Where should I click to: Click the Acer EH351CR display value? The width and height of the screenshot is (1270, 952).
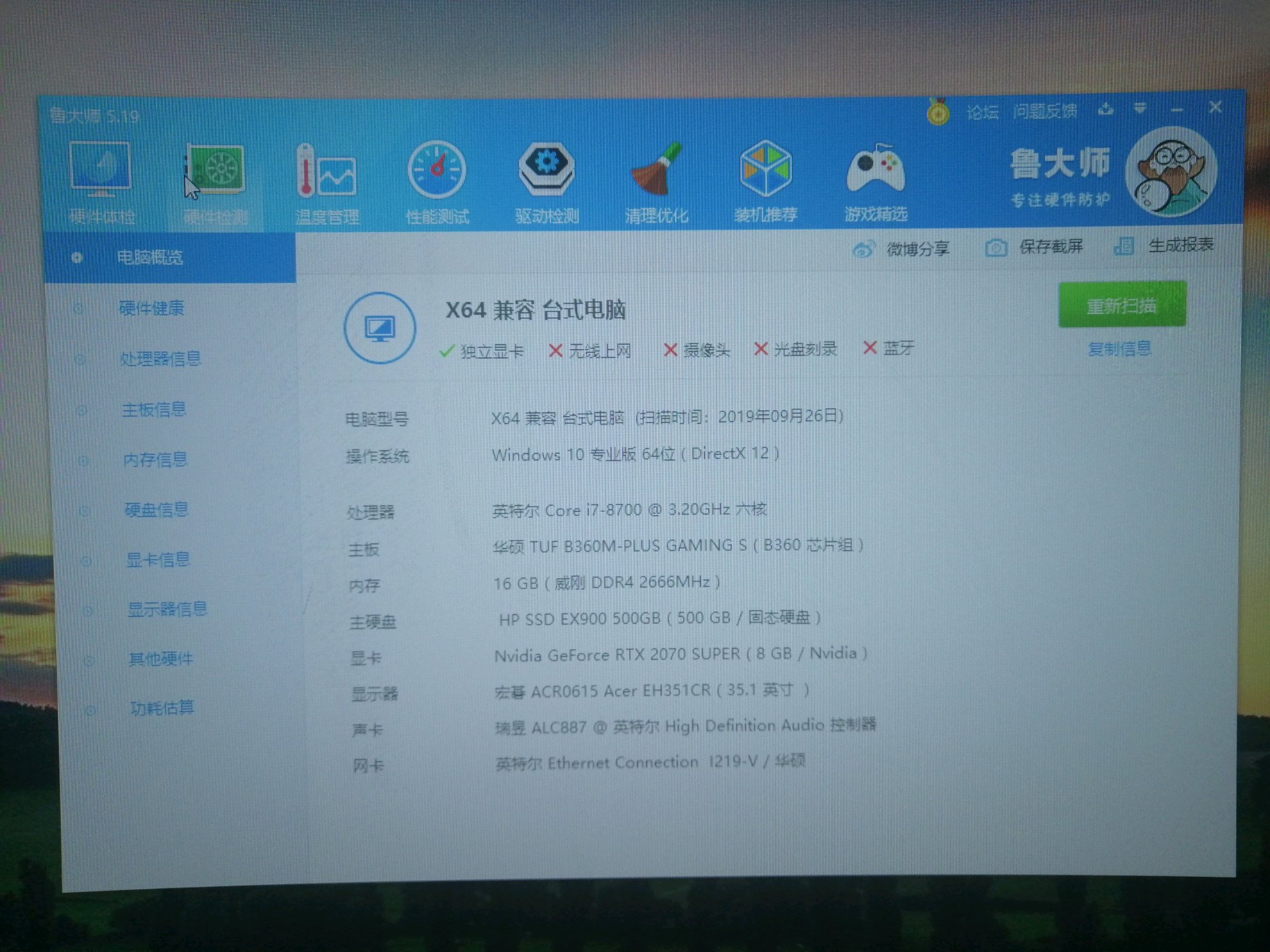pyautogui.click(x=652, y=690)
